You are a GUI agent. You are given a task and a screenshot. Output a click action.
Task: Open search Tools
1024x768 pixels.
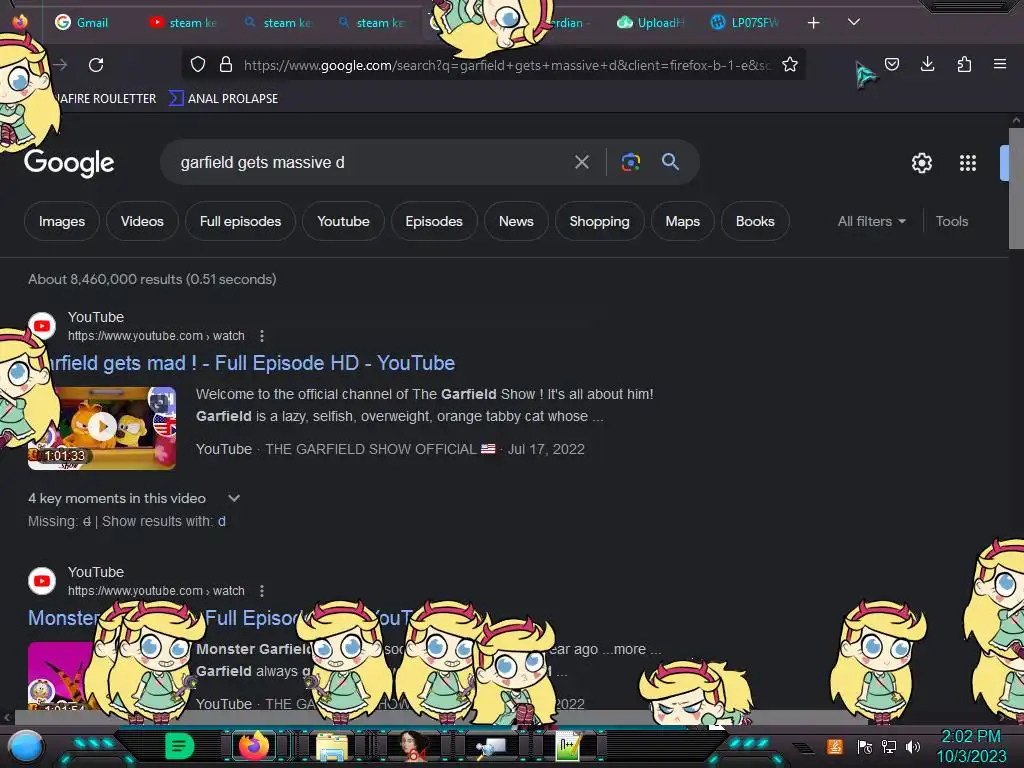point(952,221)
